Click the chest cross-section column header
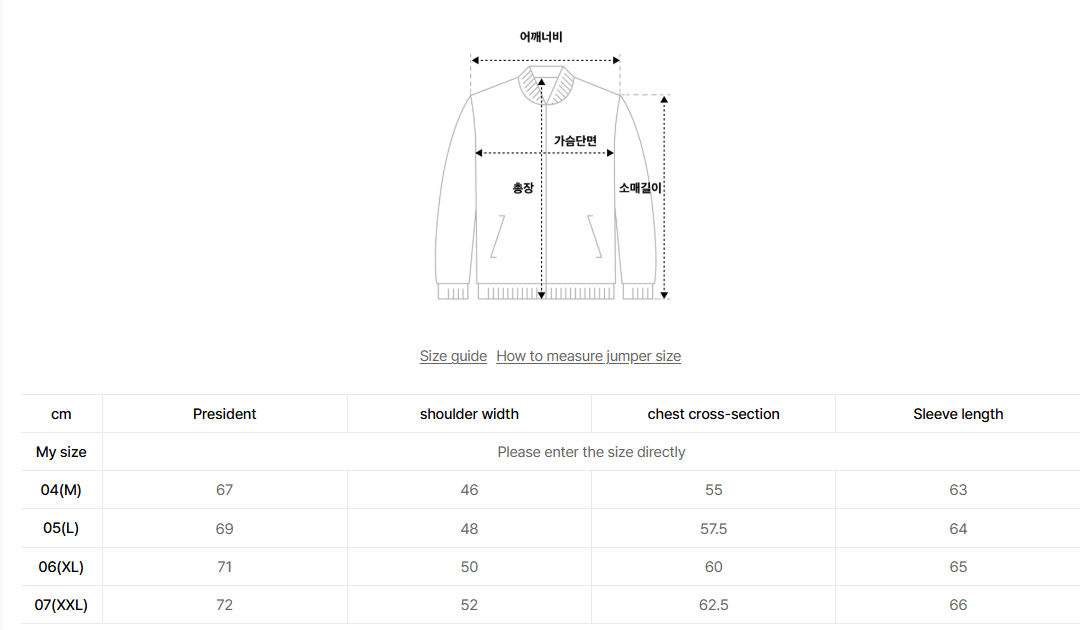The width and height of the screenshot is (1089, 630). pyautogui.click(x=713, y=413)
